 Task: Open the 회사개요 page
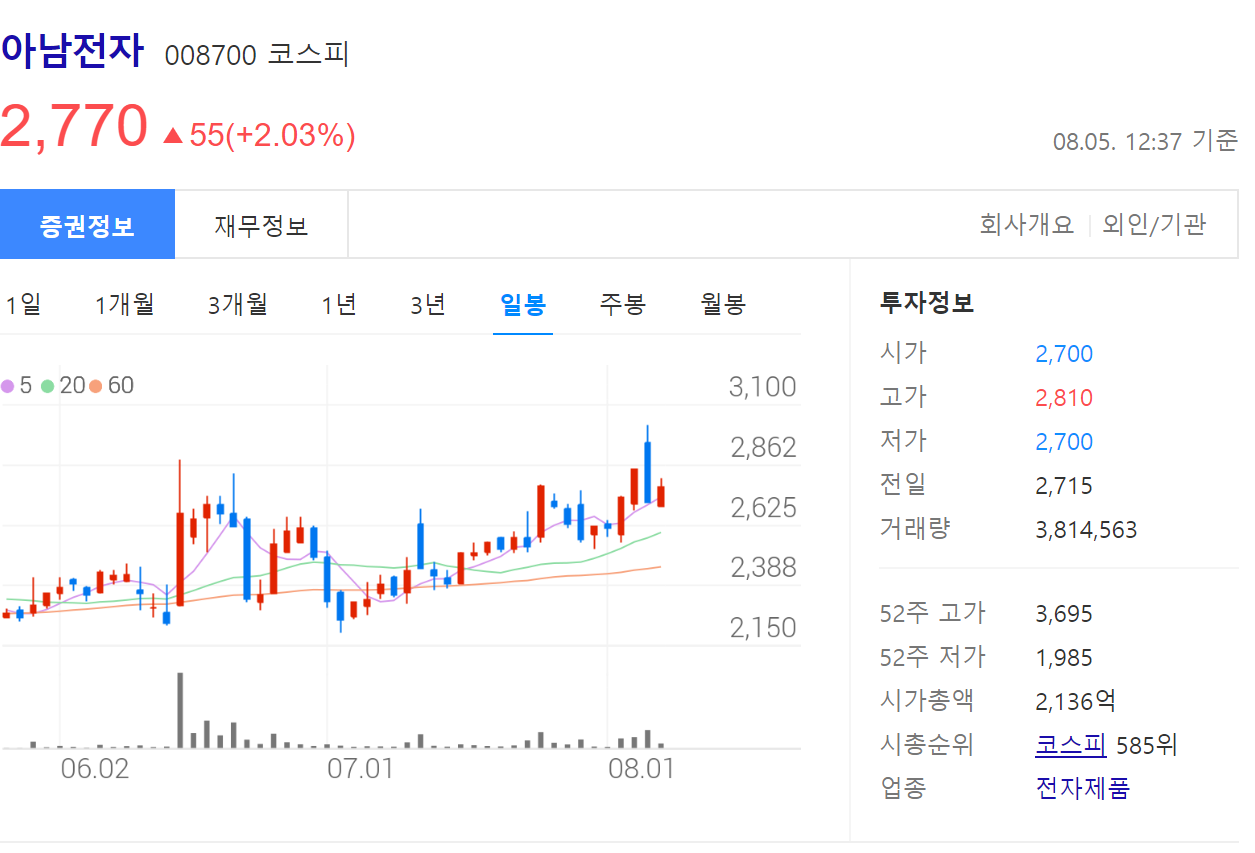[1027, 223]
